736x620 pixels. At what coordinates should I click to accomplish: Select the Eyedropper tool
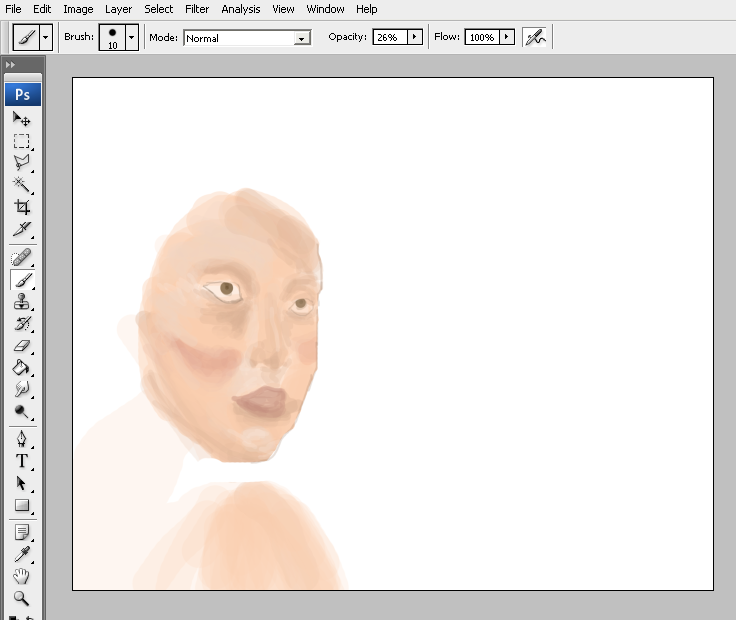pyautogui.click(x=21, y=554)
